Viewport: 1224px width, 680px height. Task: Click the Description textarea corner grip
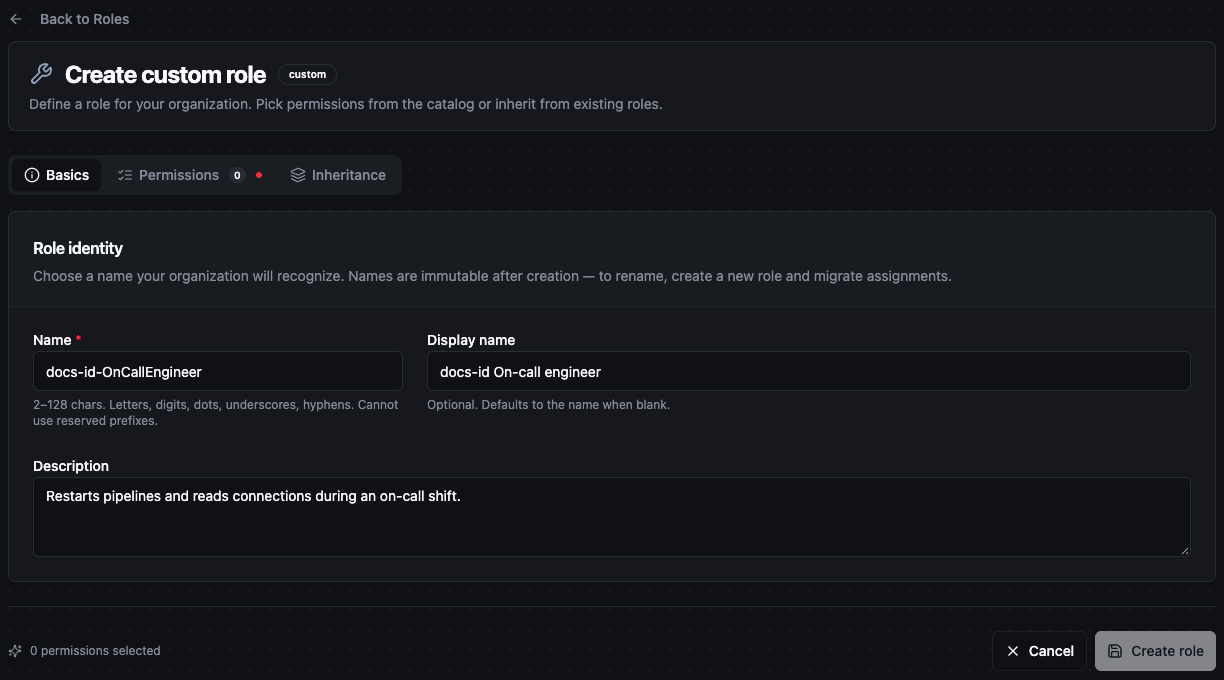click(1185, 551)
